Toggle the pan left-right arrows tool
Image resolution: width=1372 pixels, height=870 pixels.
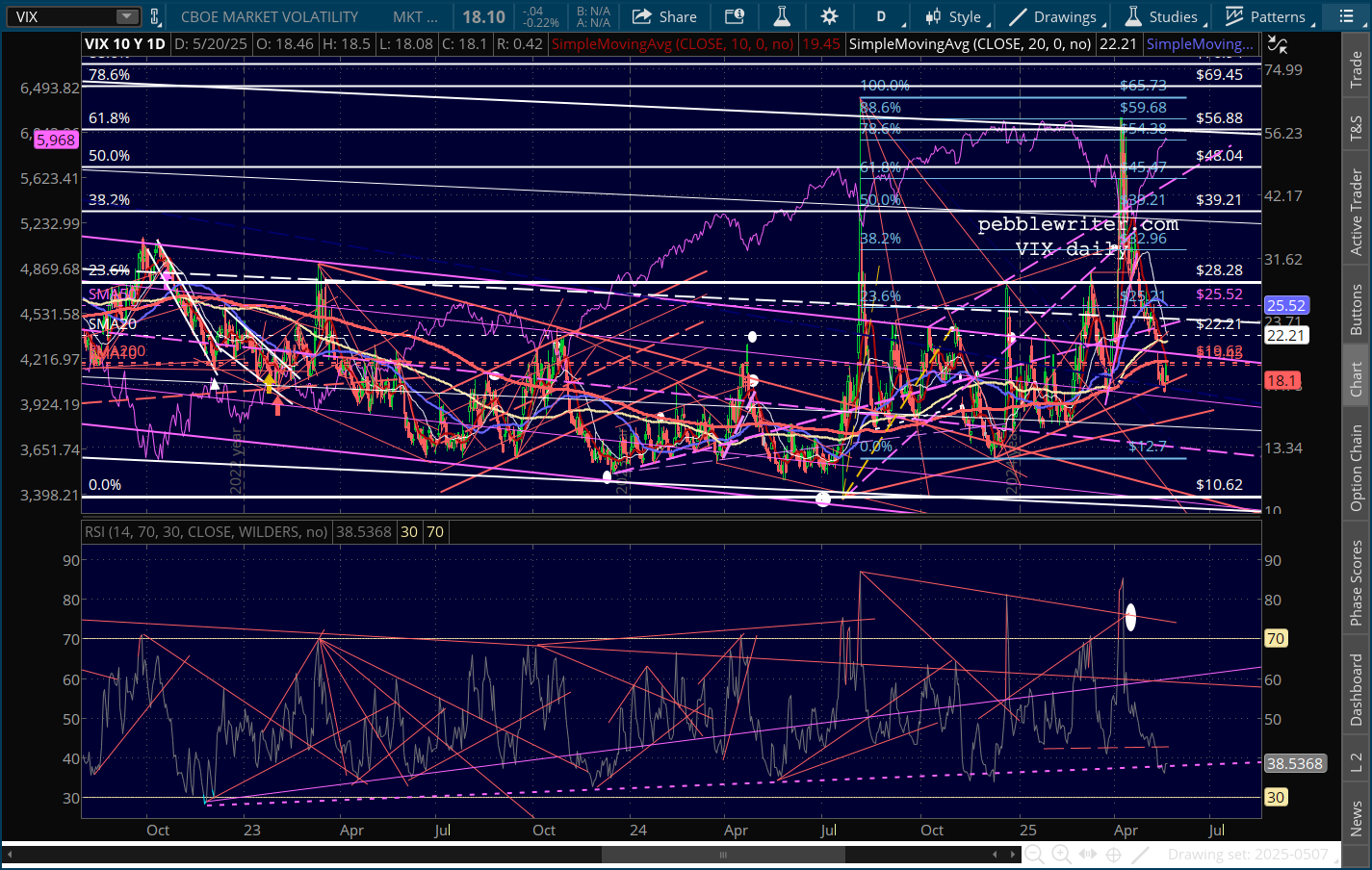(1088, 855)
